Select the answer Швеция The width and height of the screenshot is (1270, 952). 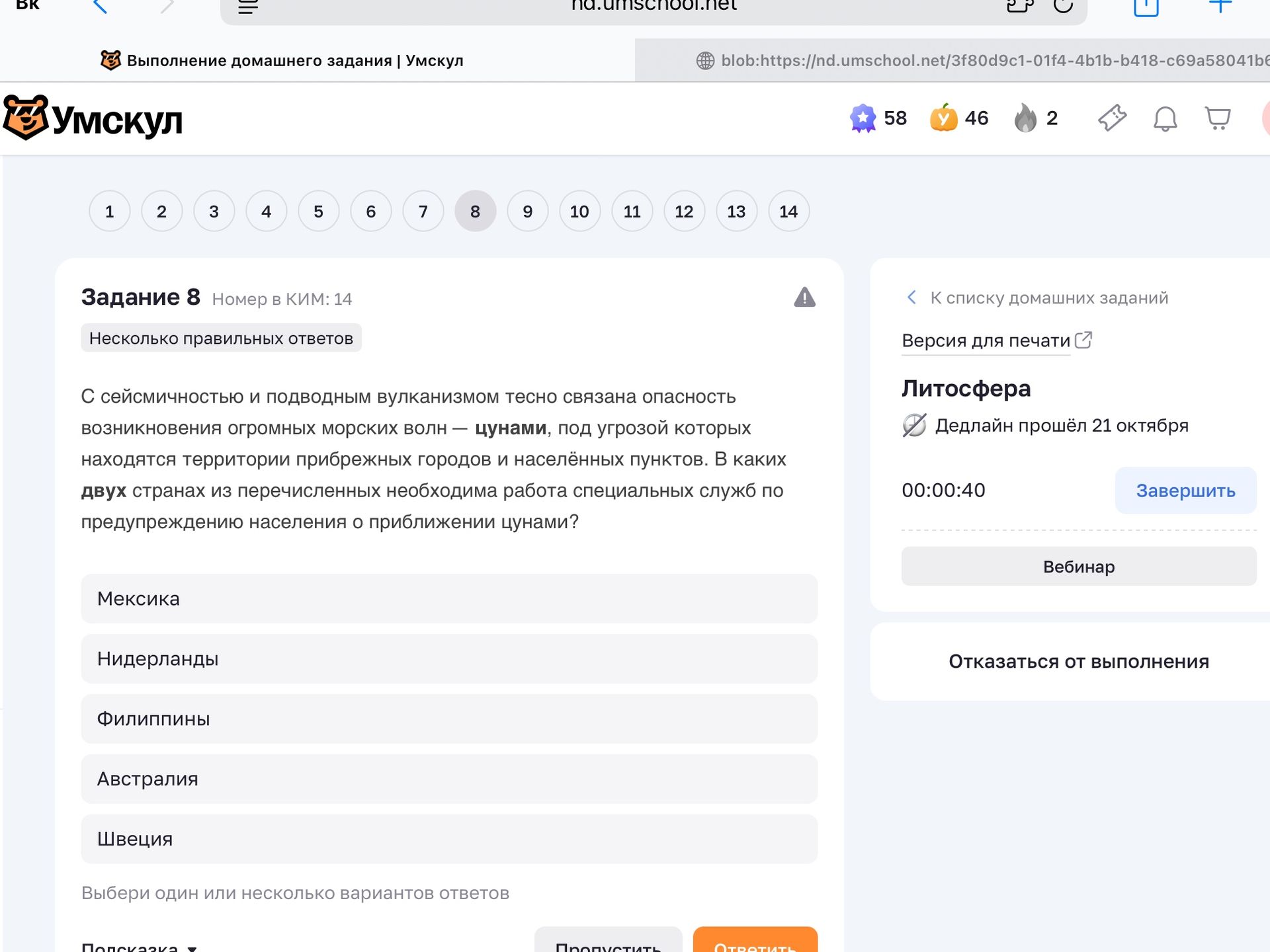point(449,839)
